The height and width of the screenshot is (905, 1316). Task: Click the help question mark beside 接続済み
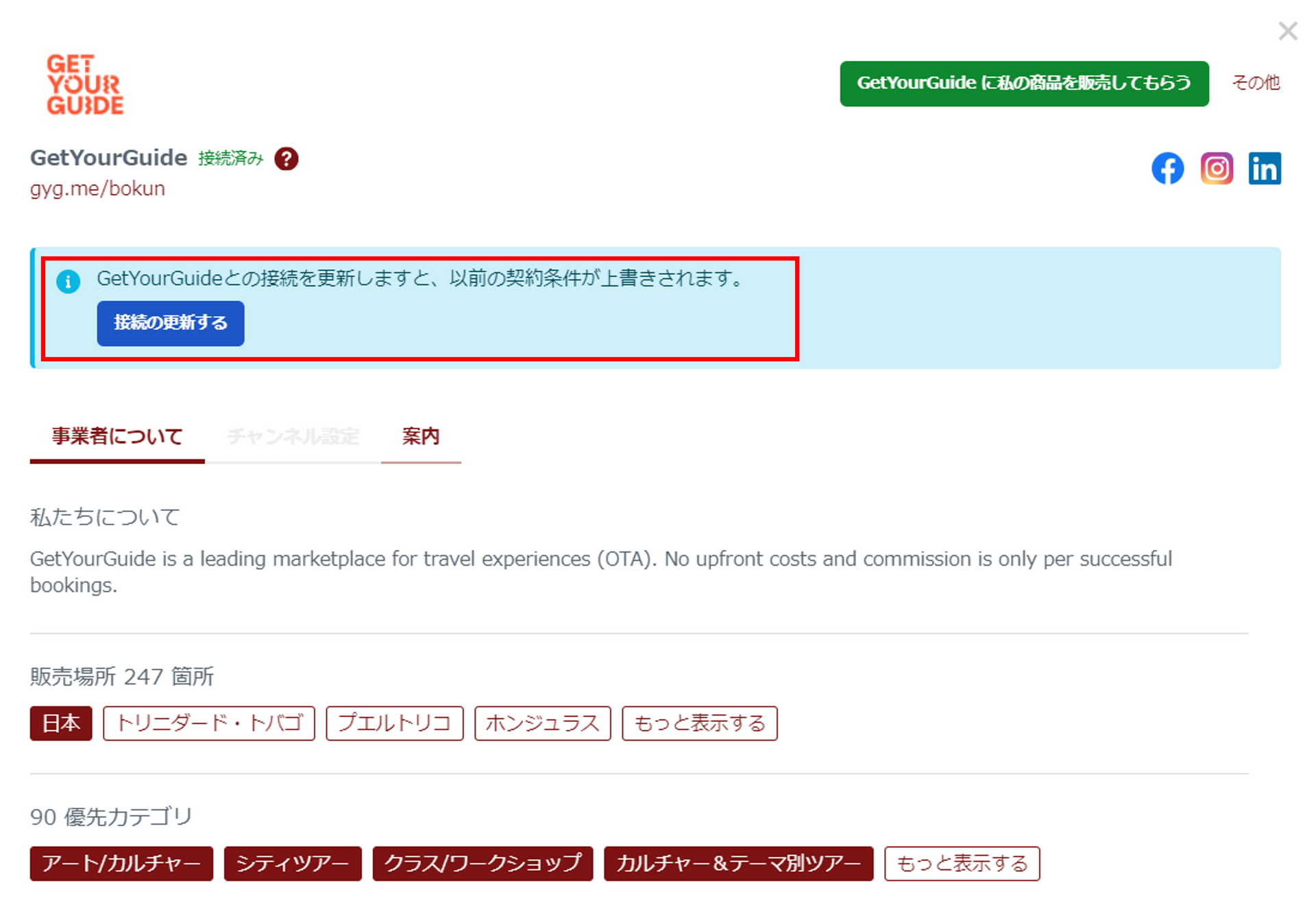[x=287, y=158]
